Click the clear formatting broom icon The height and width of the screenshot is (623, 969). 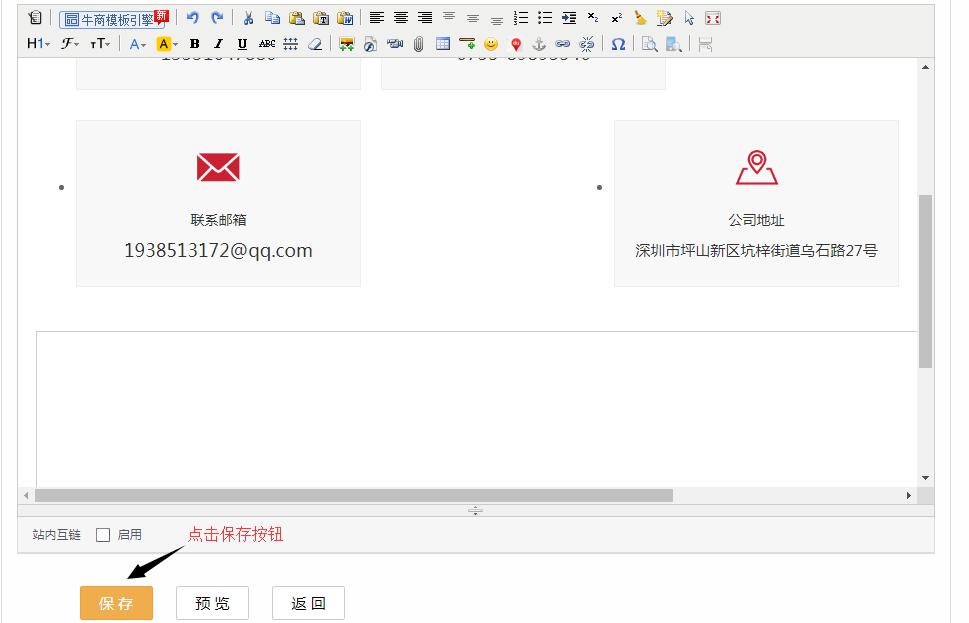click(641, 18)
